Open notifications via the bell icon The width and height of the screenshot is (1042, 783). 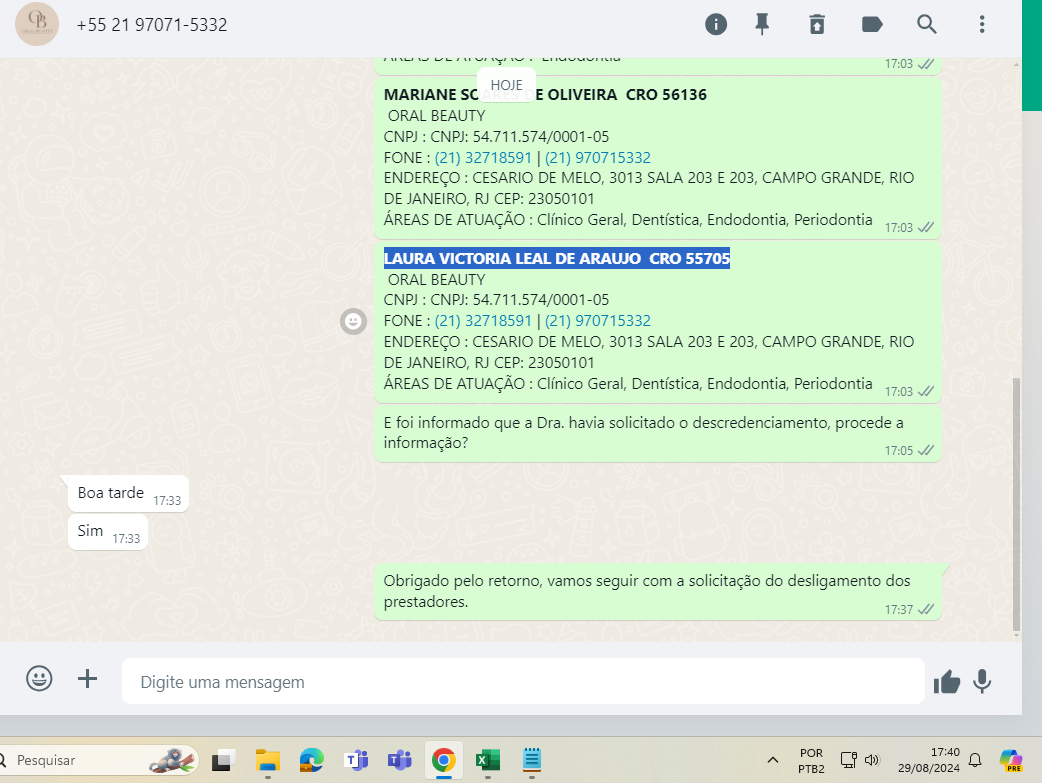click(975, 760)
